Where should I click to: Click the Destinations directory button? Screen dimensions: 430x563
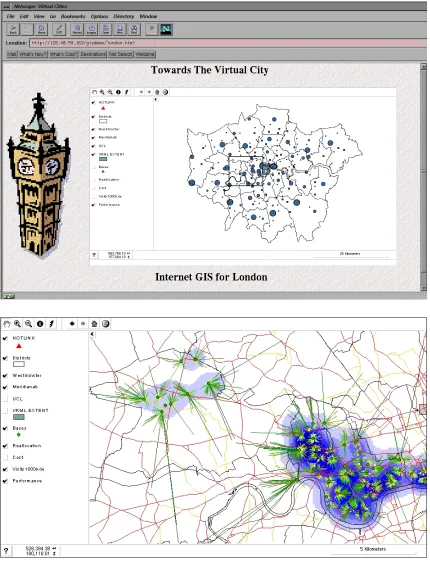pos(93,54)
